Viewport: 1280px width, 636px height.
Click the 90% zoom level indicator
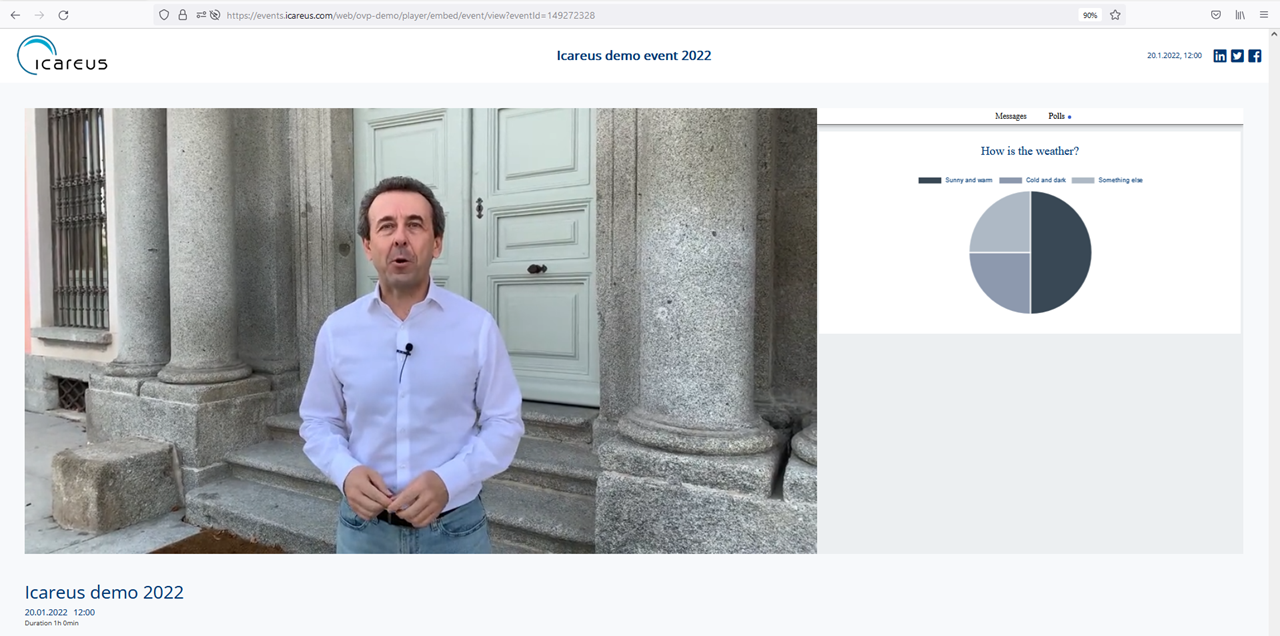[x=1090, y=15]
